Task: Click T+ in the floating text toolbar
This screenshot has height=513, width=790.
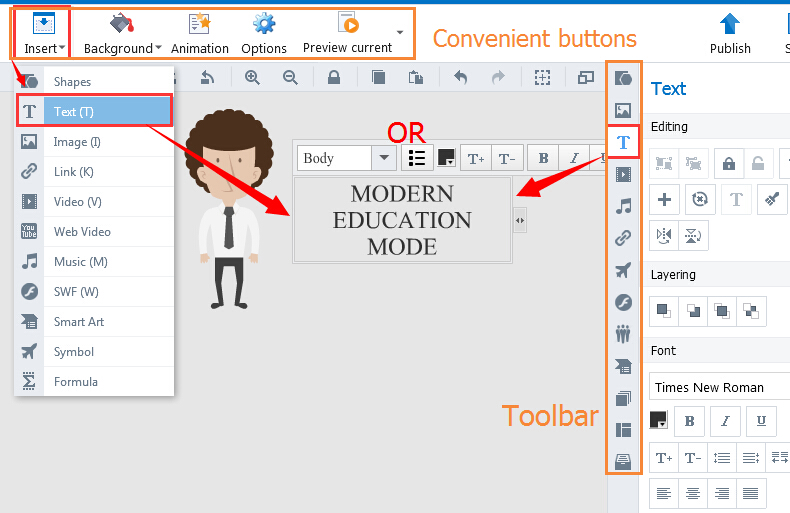Action: (x=476, y=159)
